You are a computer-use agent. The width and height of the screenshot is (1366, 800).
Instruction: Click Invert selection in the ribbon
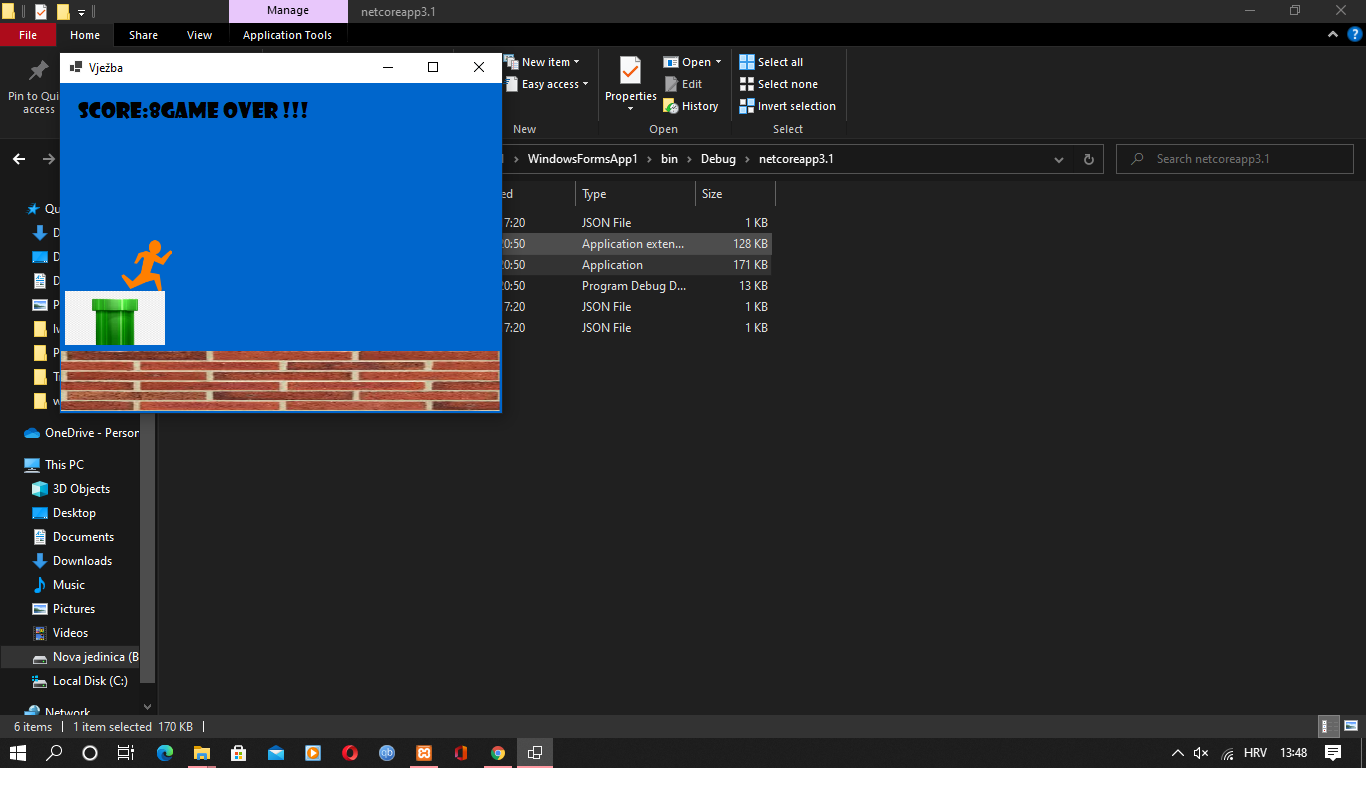[787, 106]
